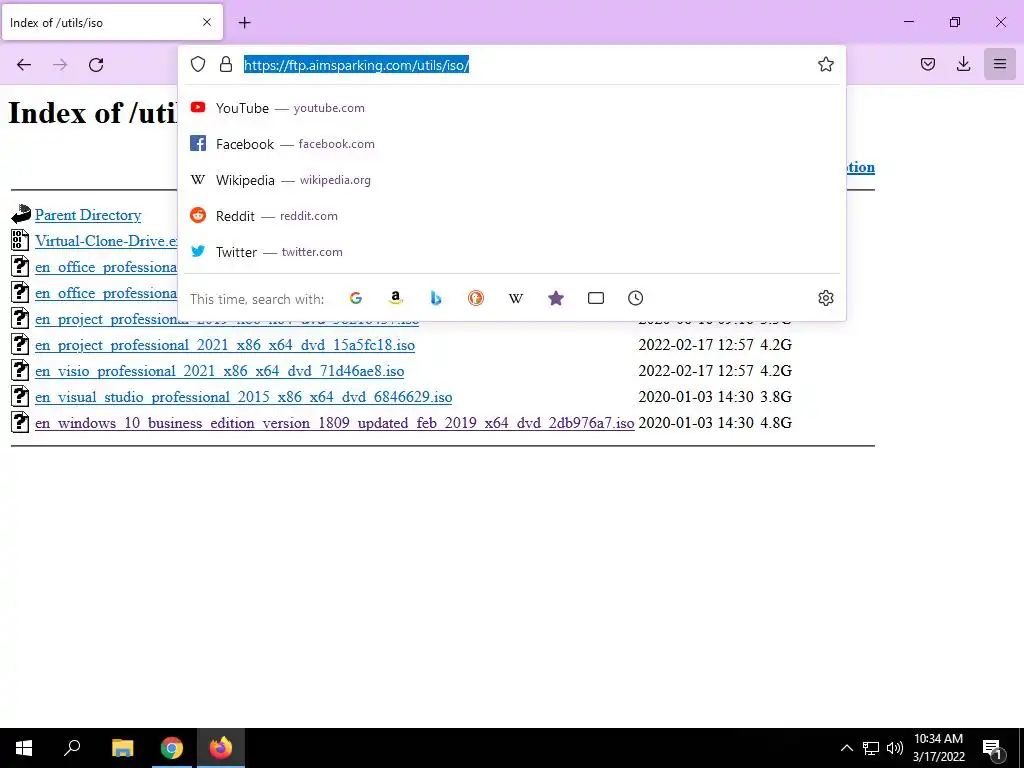Click Parent Directory back-arrow icon
Image resolution: width=1024 pixels, height=768 pixels.
(21, 214)
